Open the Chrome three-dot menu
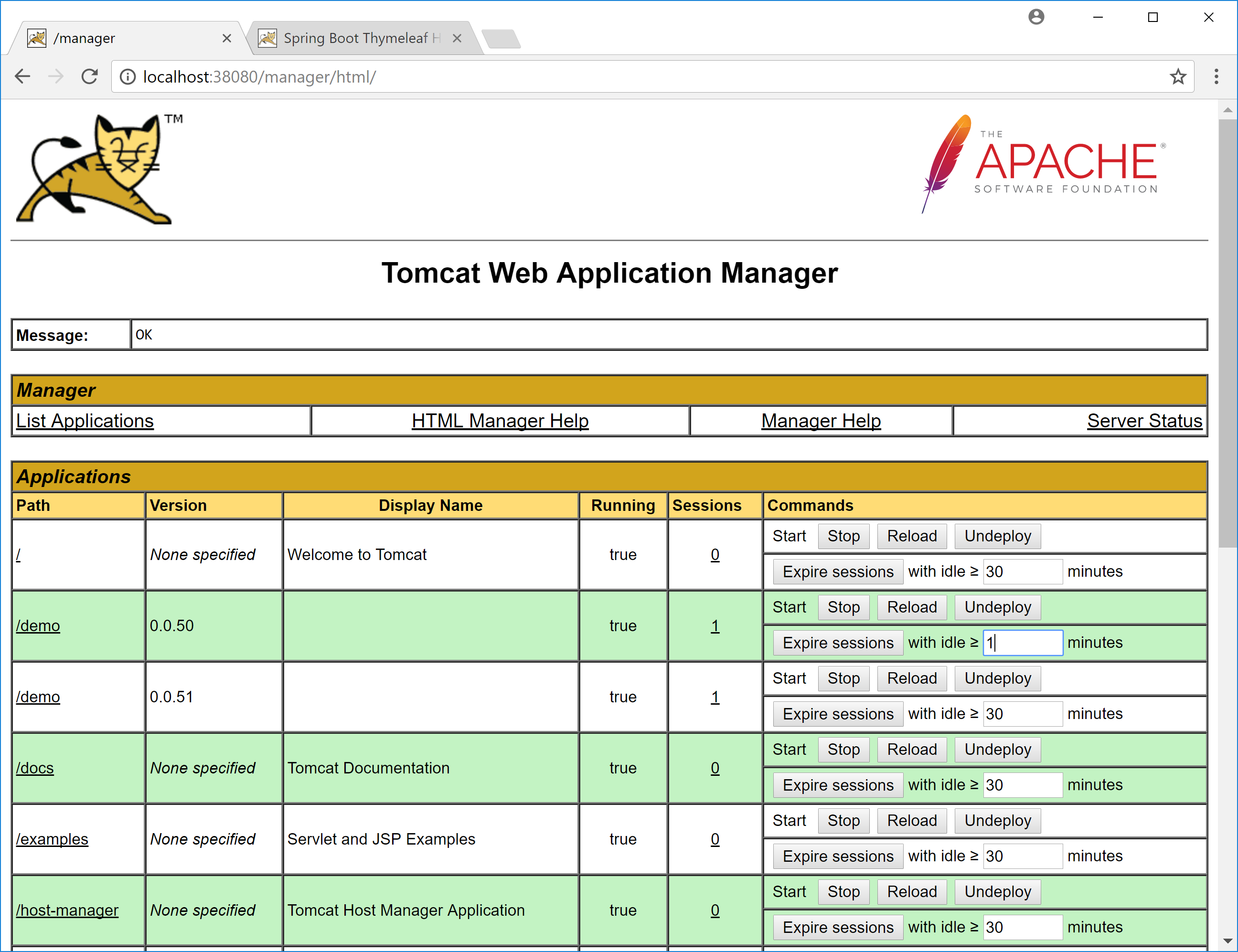This screenshot has width=1238, height=952. [1216, 76]
